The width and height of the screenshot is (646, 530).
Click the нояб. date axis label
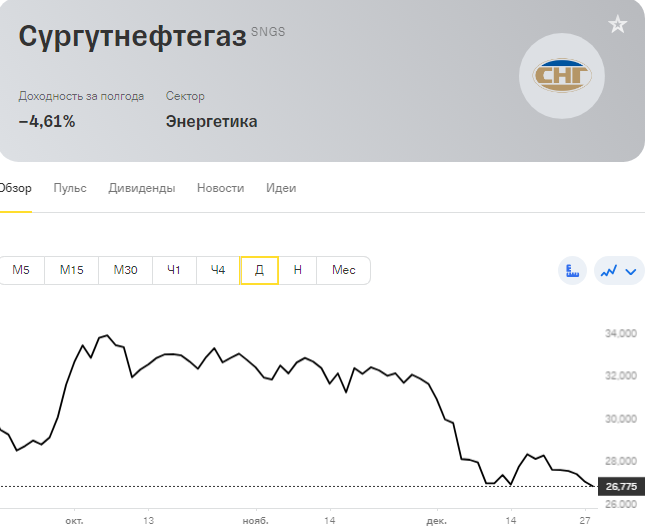(x=255, y=521)
